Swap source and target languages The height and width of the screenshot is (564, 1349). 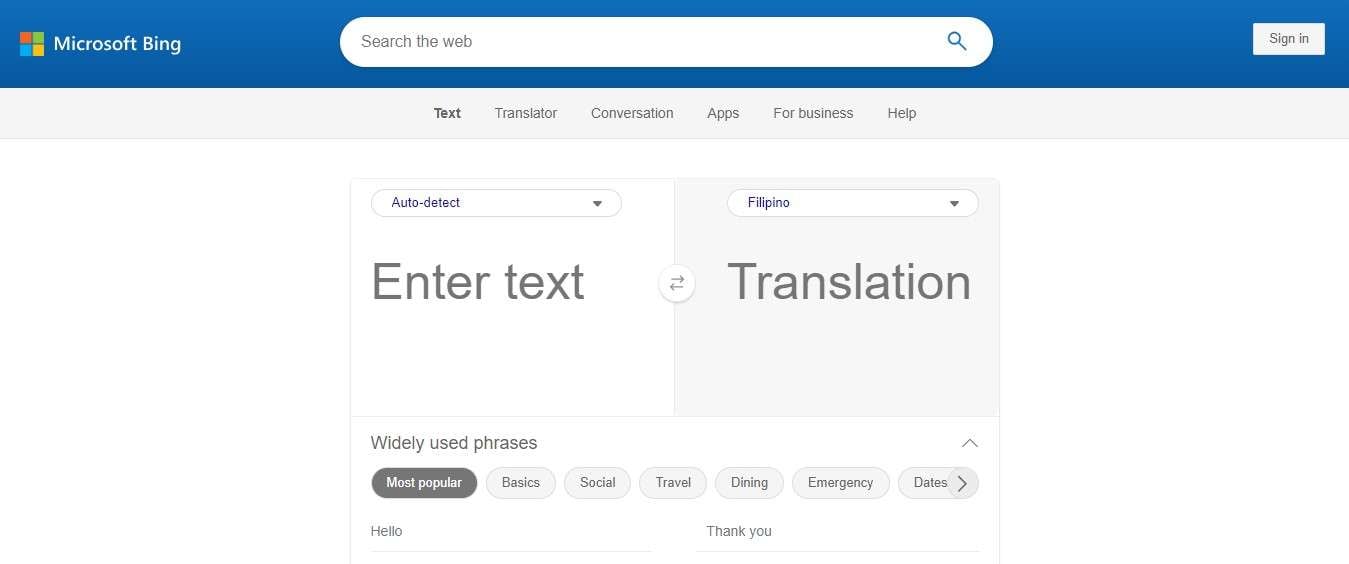pos(677,283)
